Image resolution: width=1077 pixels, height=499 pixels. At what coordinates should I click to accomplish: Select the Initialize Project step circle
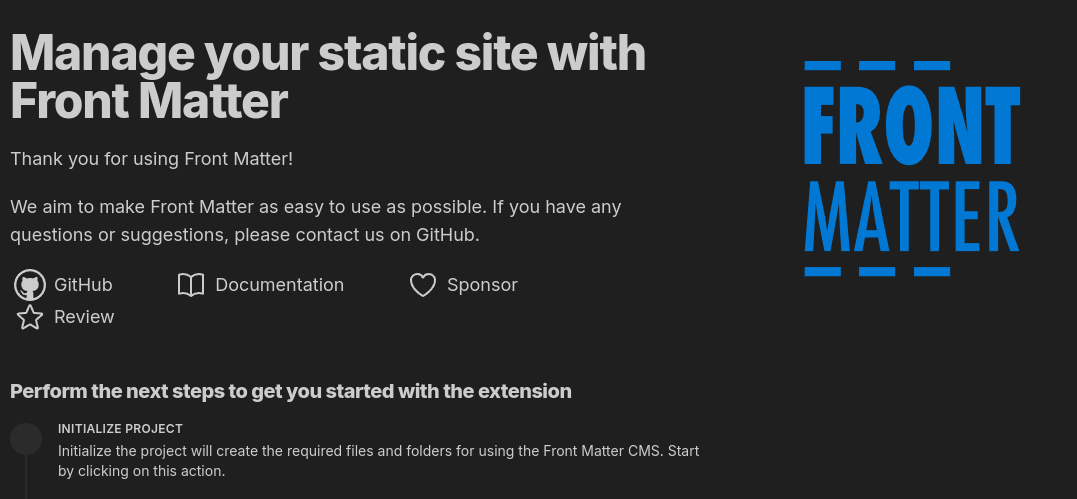tap(26, 439)
